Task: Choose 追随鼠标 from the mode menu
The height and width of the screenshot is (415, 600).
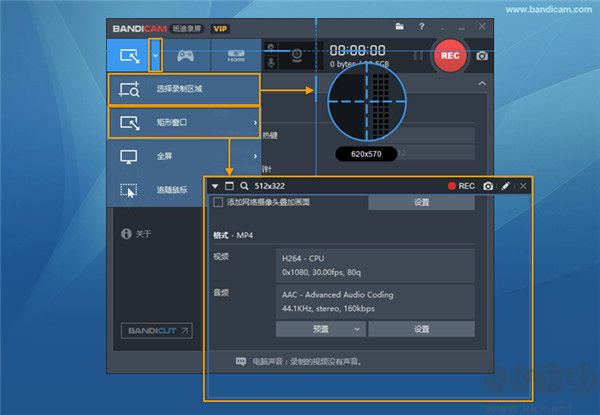Action: click(155, 190)
